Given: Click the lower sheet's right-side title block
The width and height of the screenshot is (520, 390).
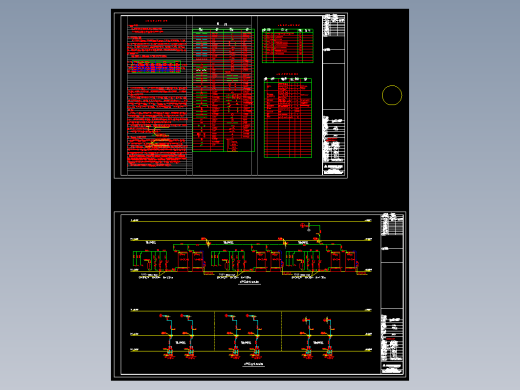Looking at the screenshot, I should click(x=392, y=293).
